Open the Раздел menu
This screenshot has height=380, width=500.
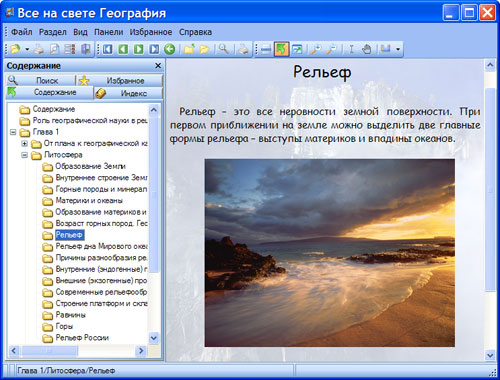(x=53, y=32)
